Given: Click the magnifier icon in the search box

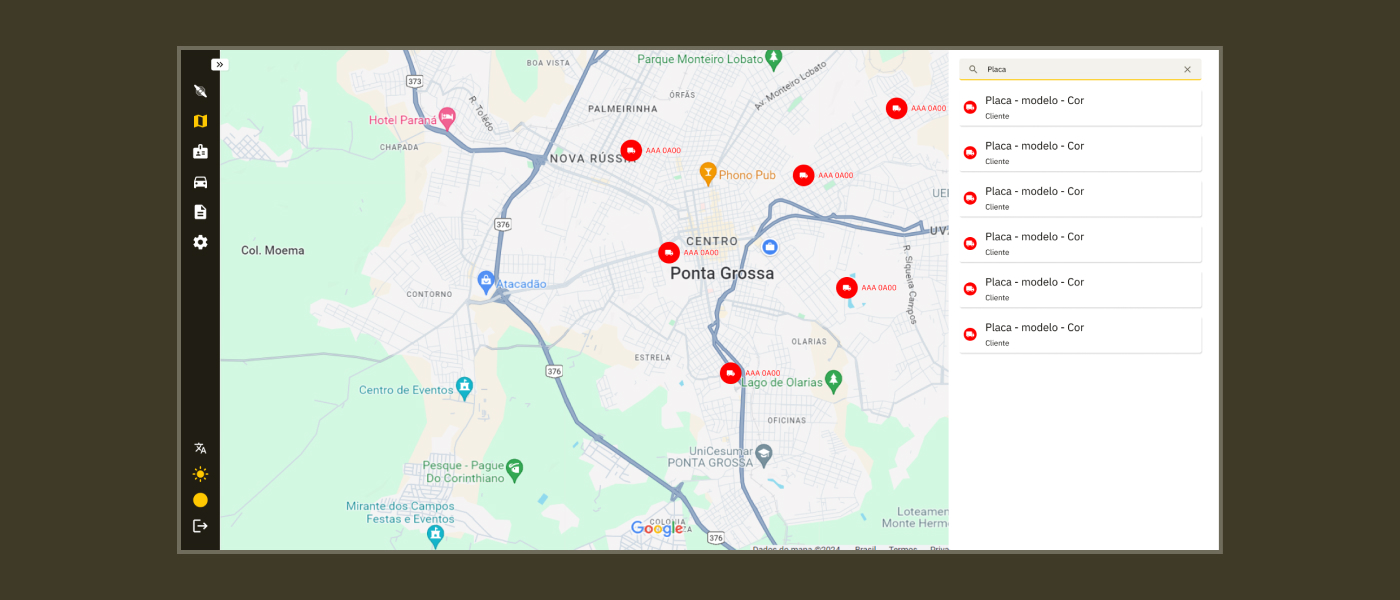Looking at the screenshot, I should (973, 69).
